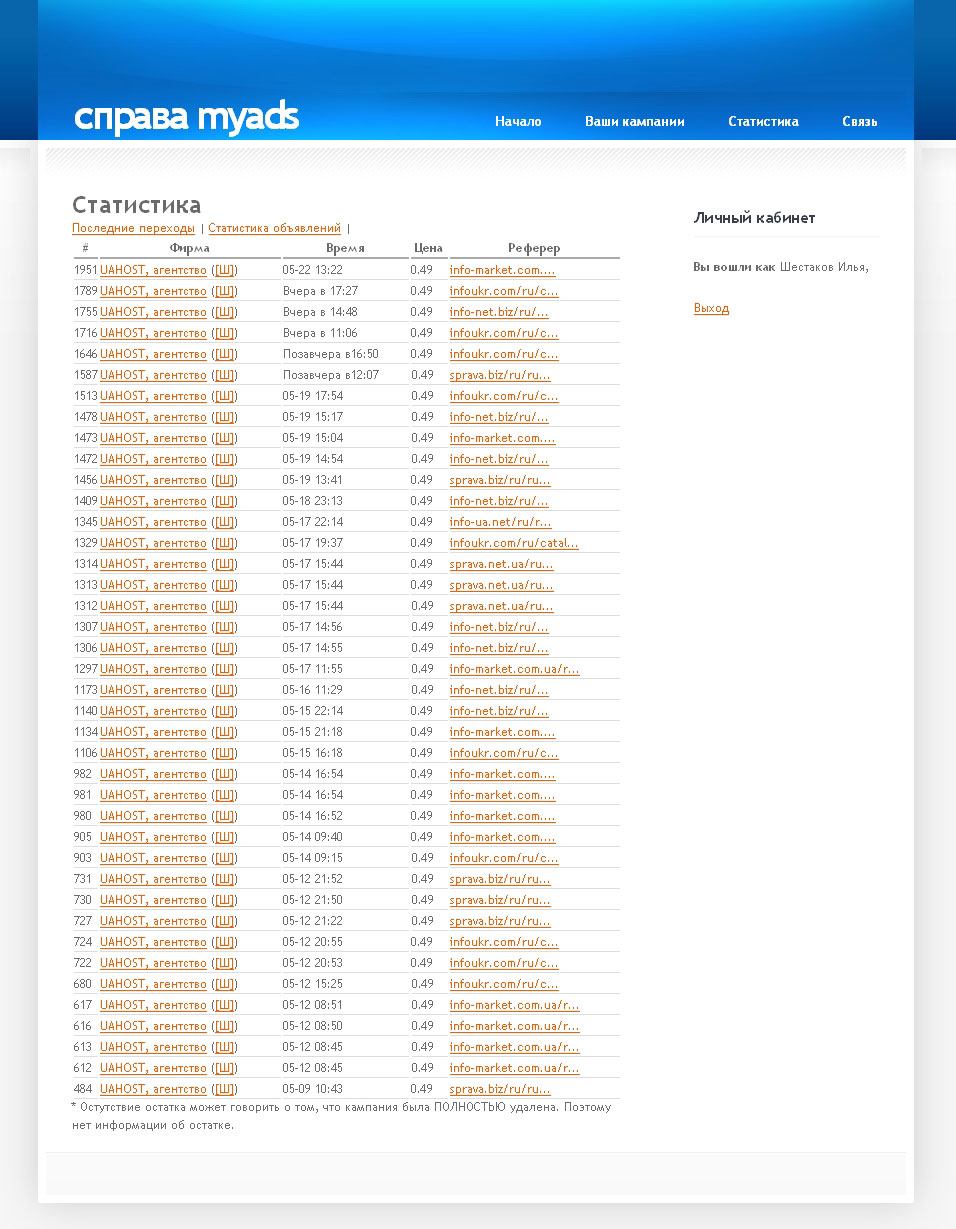Open UAHOST, агентство link in row 727
Screen dimensions: 956x1229
pyautogui.click(x=153, y=921)
